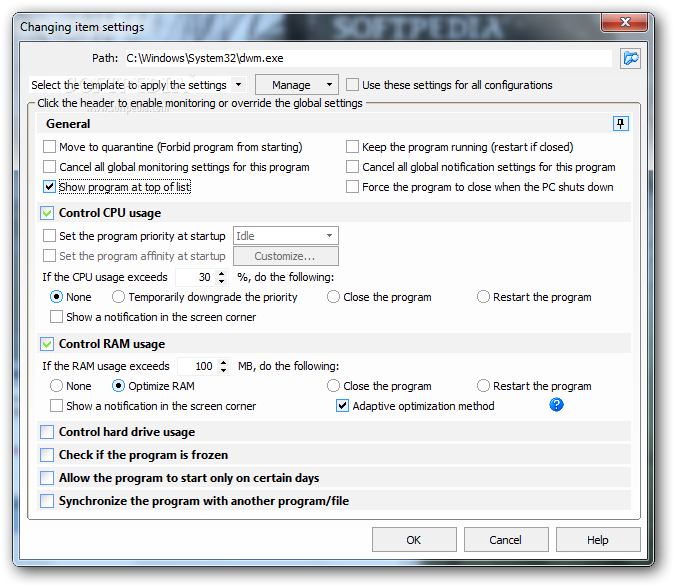The image size is (675, 587).
Task: Enable Set the program priority at startup
Action: [x=50, y=236]
